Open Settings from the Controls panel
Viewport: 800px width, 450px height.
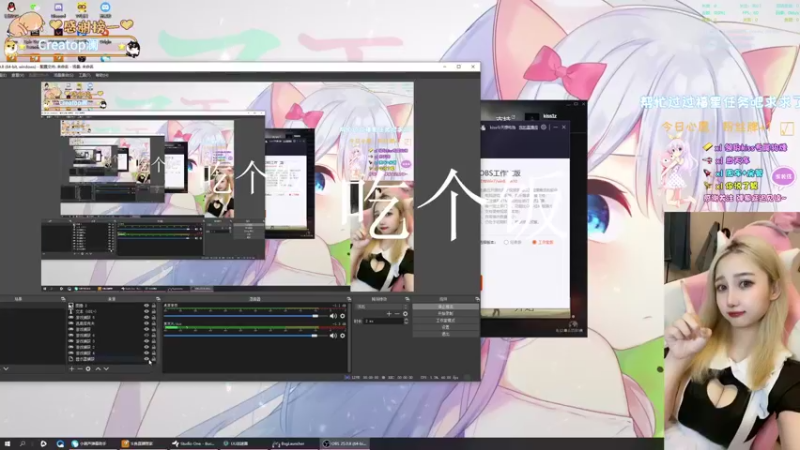coord(445,327)
